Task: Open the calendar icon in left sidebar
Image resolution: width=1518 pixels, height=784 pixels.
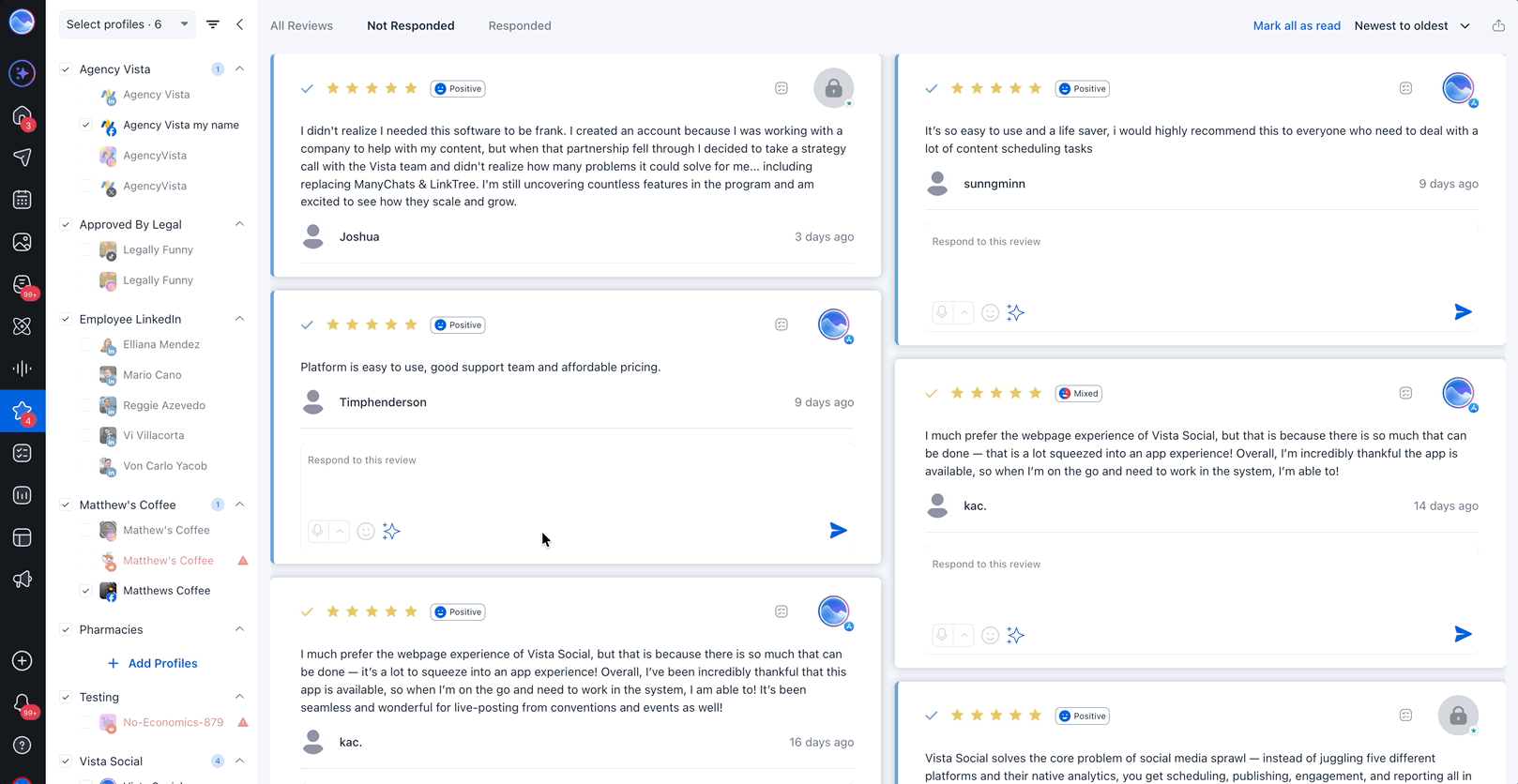Action: point(23,200)
